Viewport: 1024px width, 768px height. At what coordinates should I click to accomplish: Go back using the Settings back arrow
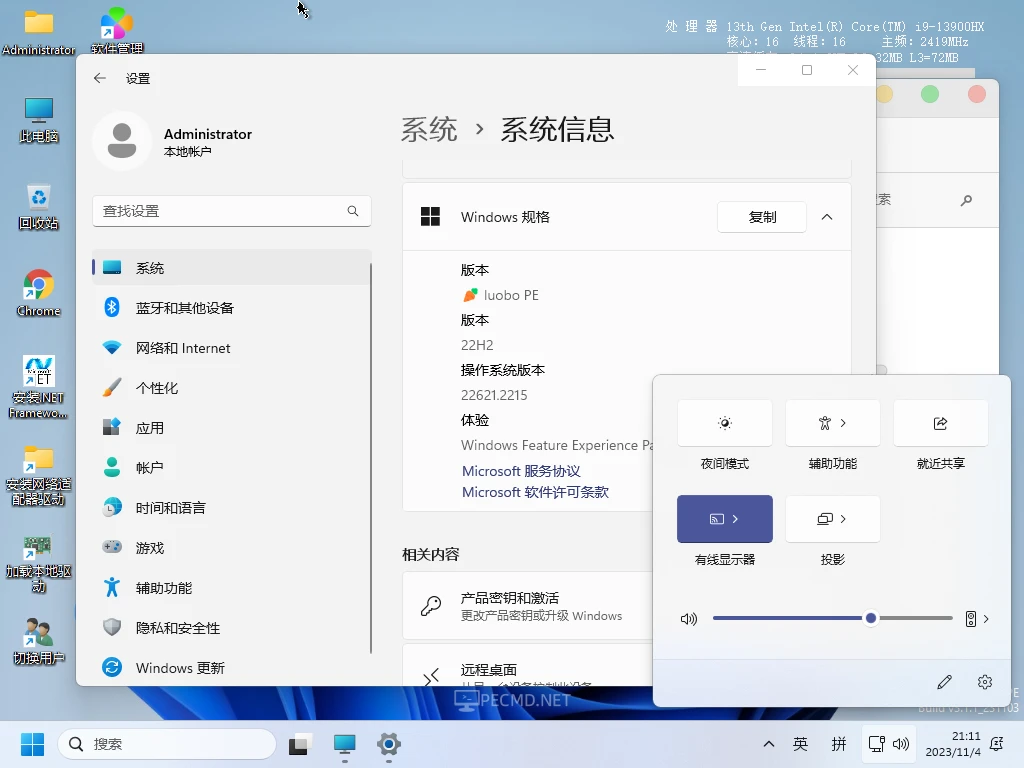point(100,78)
